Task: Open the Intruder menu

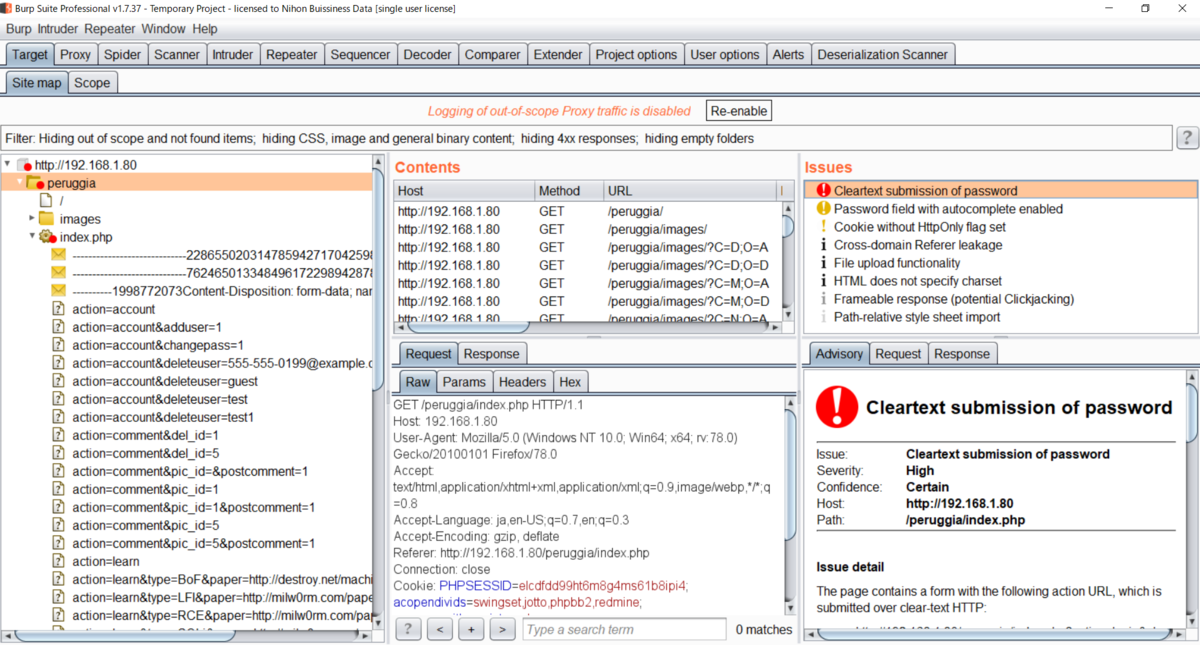Action: pos(58,29)
